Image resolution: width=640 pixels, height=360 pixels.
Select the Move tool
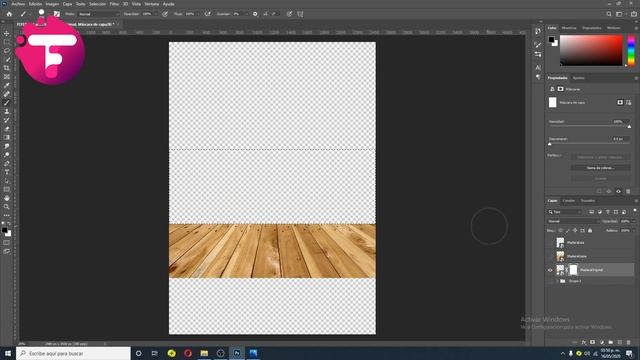[7, 33]
